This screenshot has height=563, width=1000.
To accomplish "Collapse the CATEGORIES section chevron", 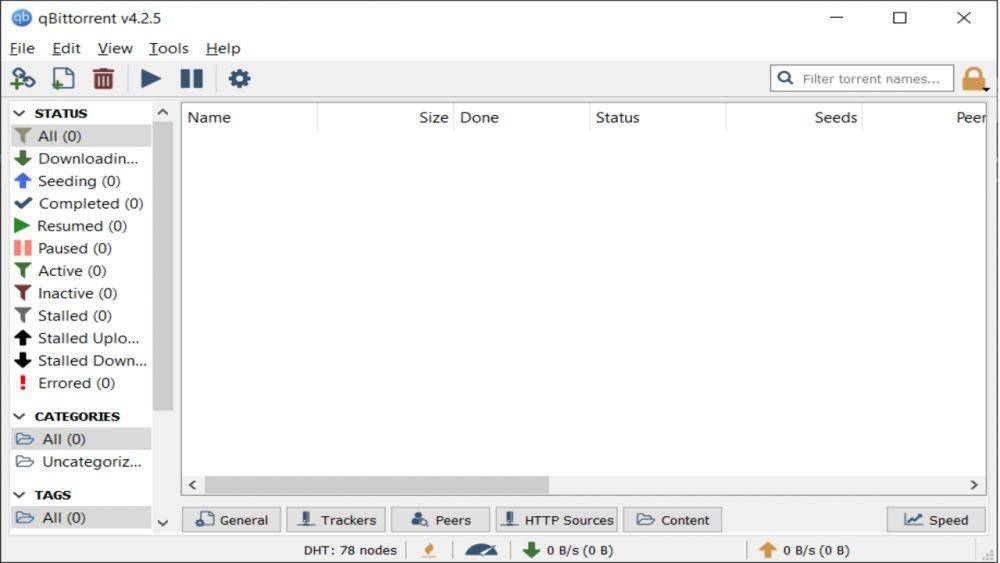I will [20, 416].
